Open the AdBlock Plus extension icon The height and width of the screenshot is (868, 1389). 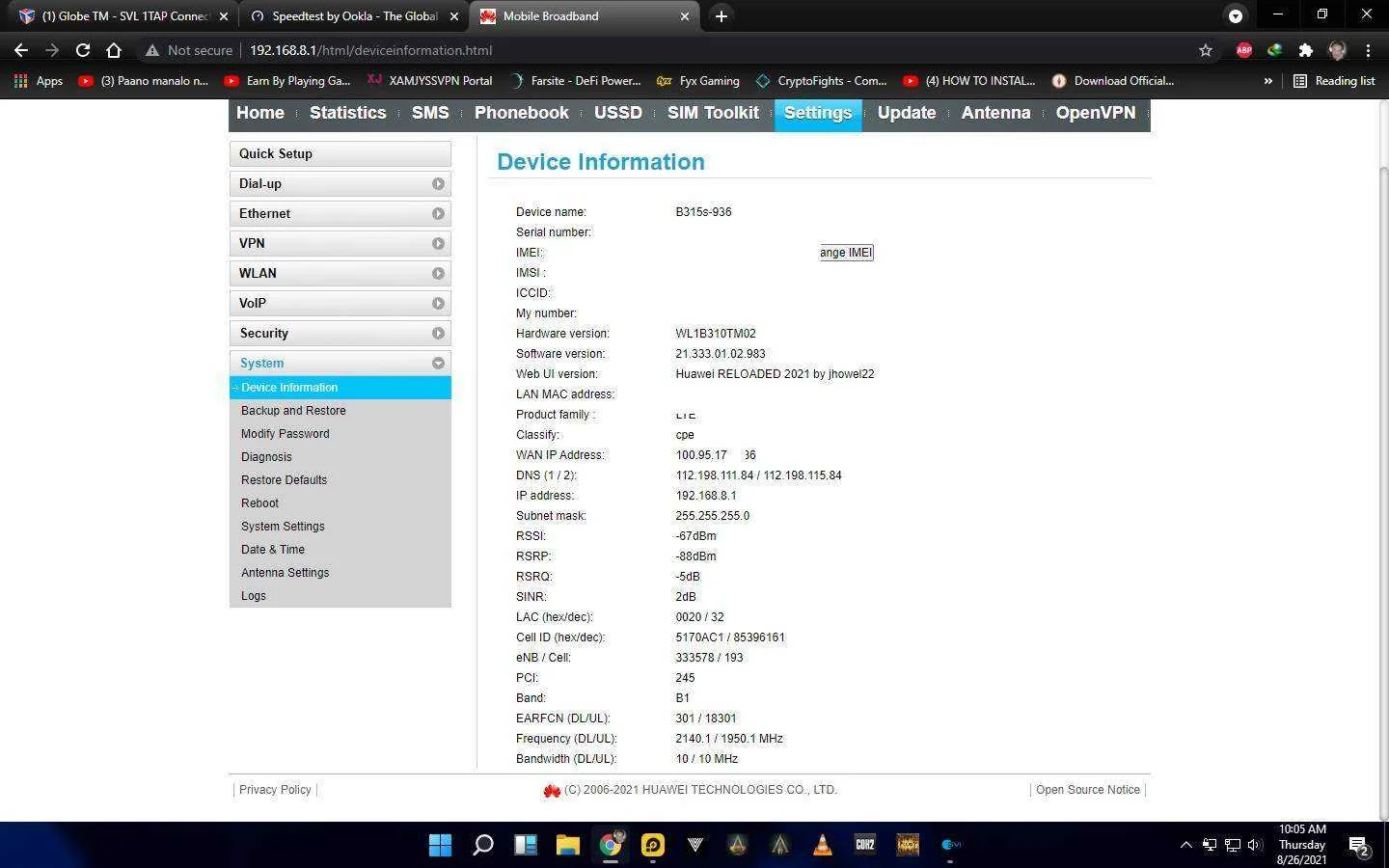[x=1244, y=50]
